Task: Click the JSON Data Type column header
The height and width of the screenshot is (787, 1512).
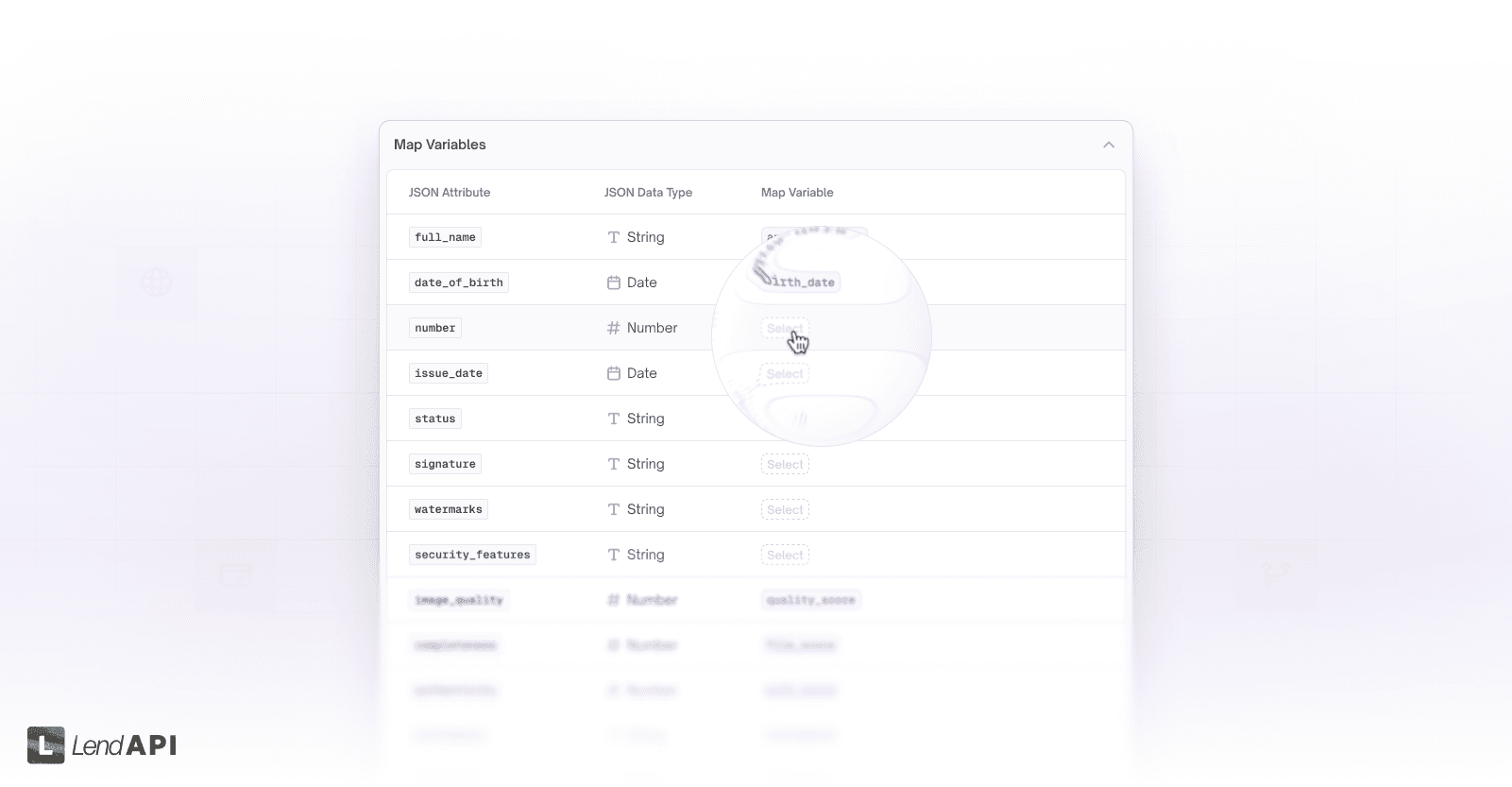Action: click(648, 192)
